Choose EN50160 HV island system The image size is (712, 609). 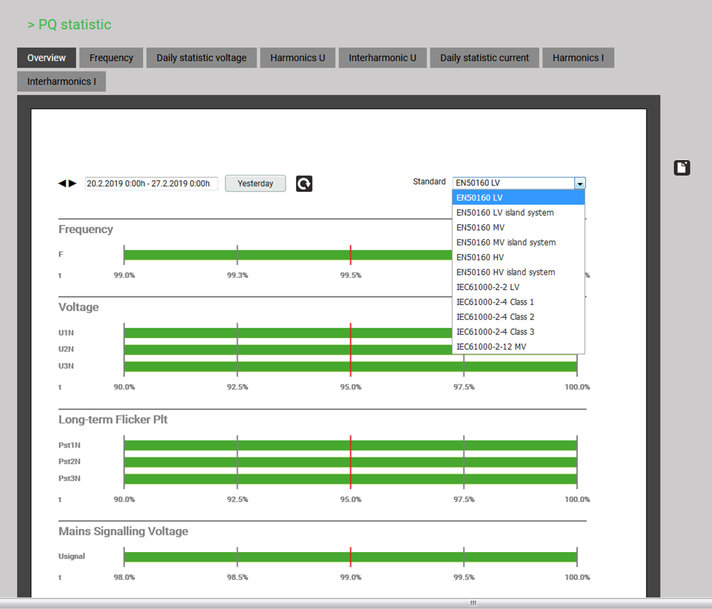coord(518,272)
